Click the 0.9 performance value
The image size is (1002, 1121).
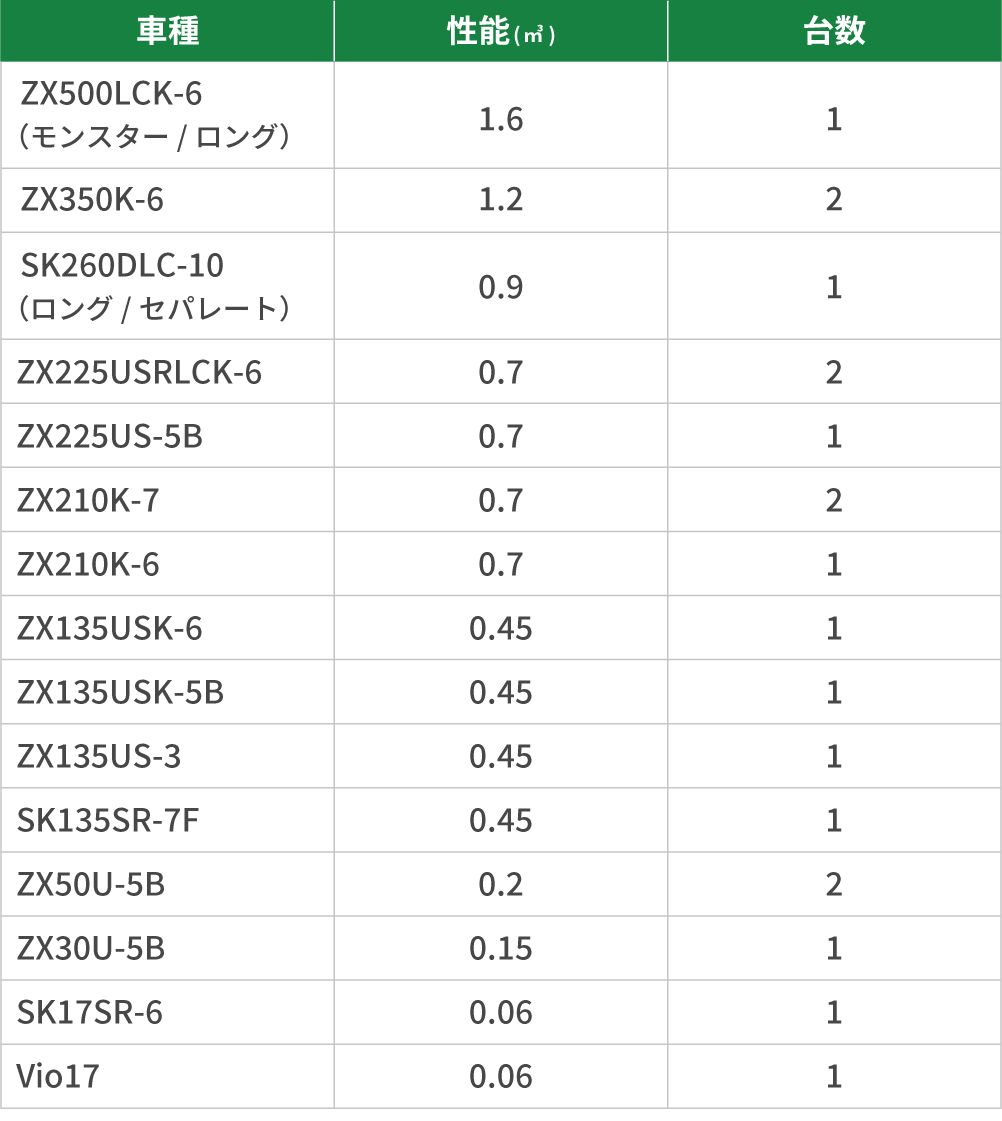501,287
